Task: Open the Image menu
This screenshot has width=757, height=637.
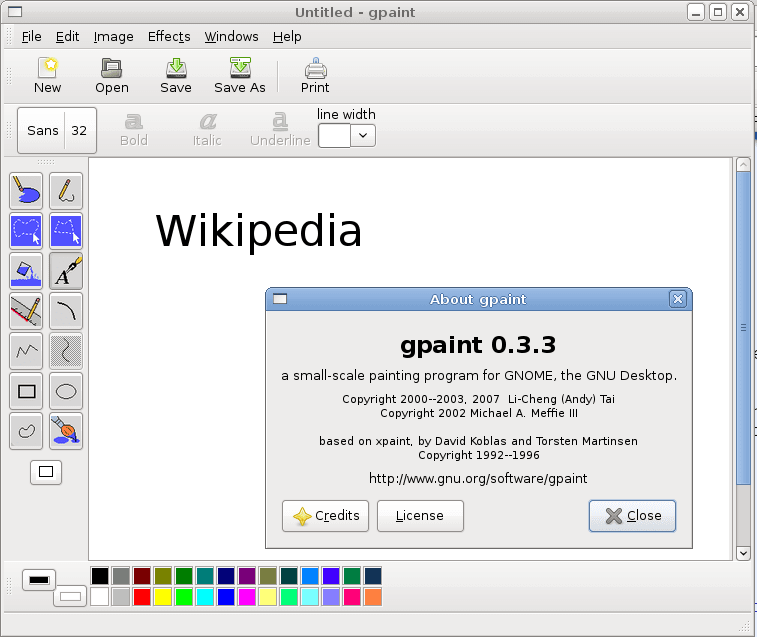Action: pyautogui.click(x=113, y=36)
